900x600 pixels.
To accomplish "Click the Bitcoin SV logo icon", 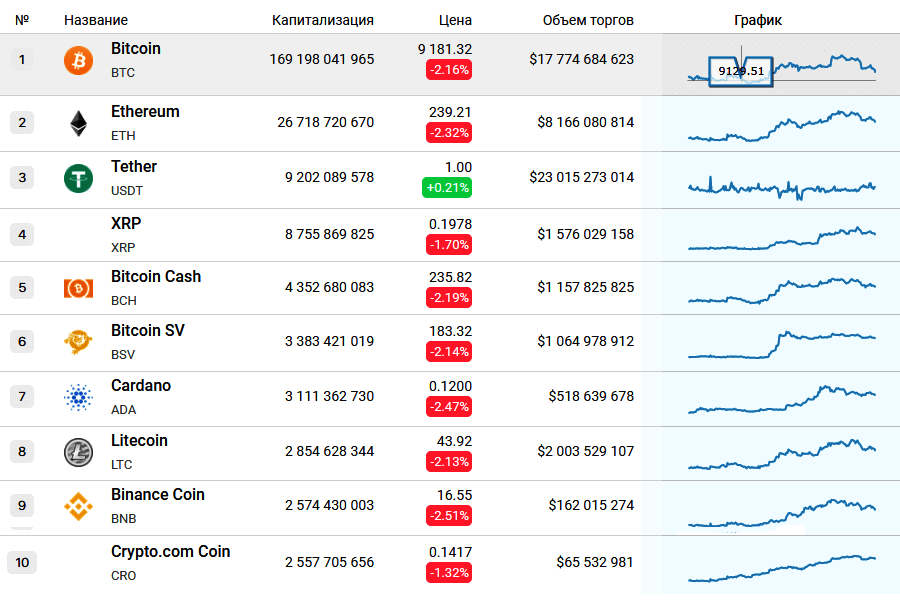I will (x=78, y=342).
